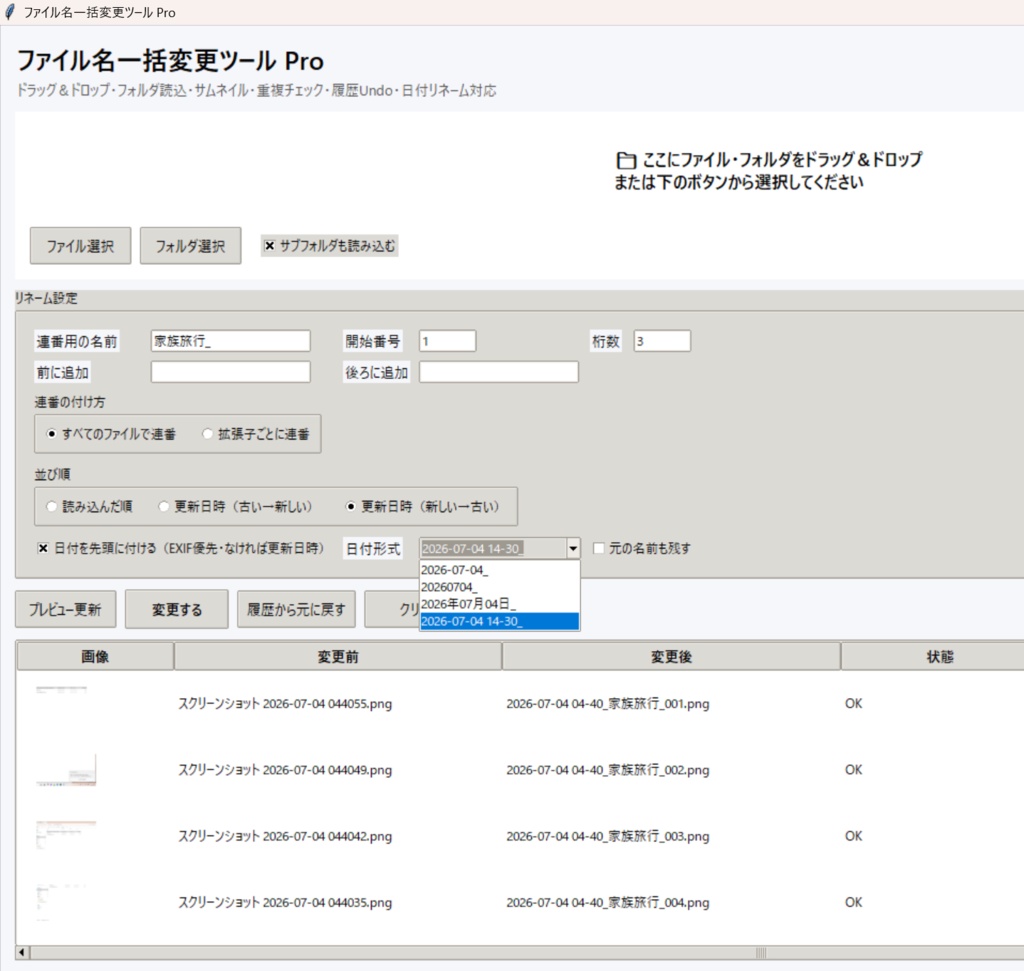Click the プレビュー更新 button
The width and height of the screenshot is (1024, 971).
(x=65, y=609)
